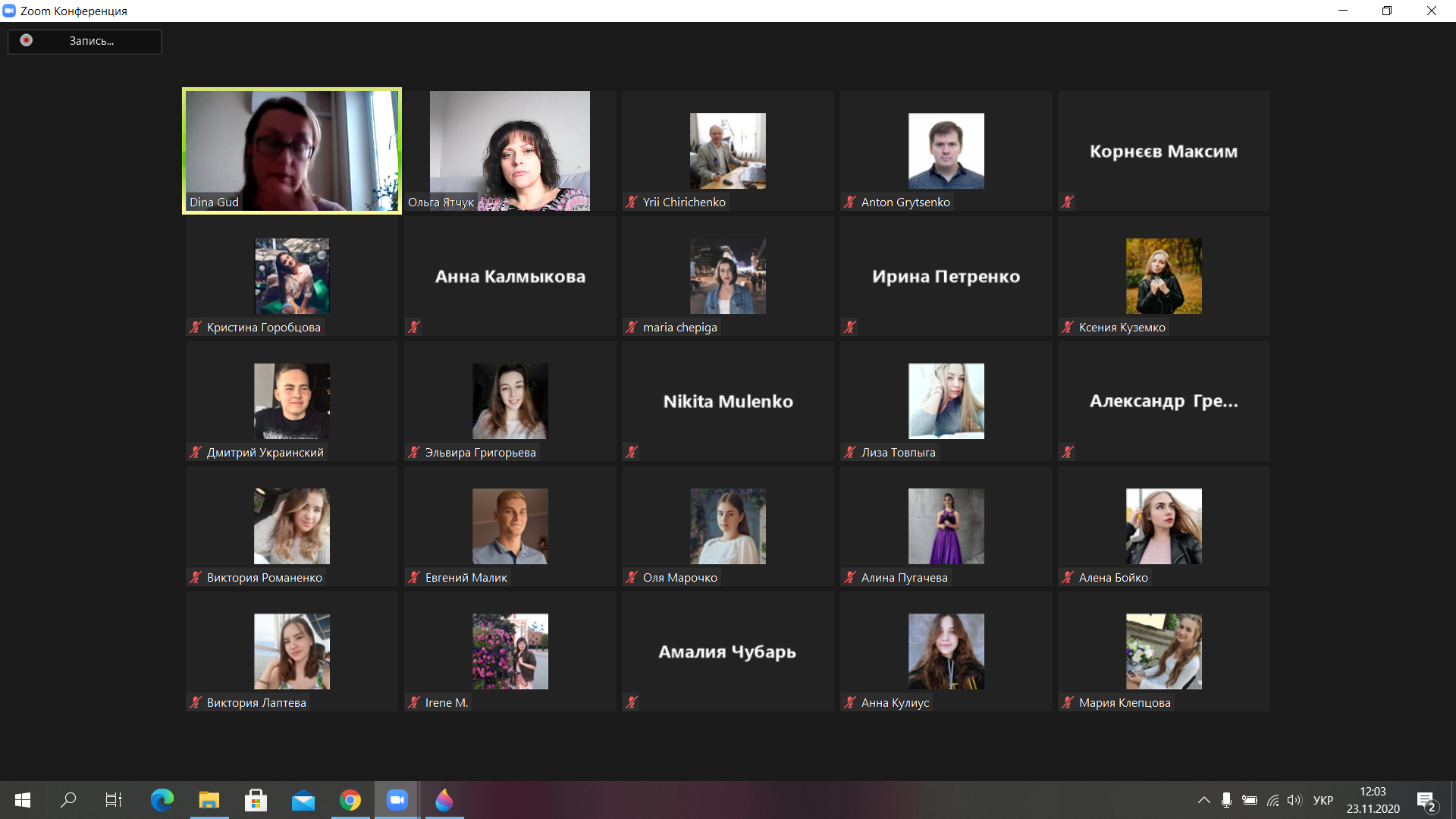Click Алена Бойко's muted mic icon
The image size is (1456, 819).
click(x=1068, y=577)
